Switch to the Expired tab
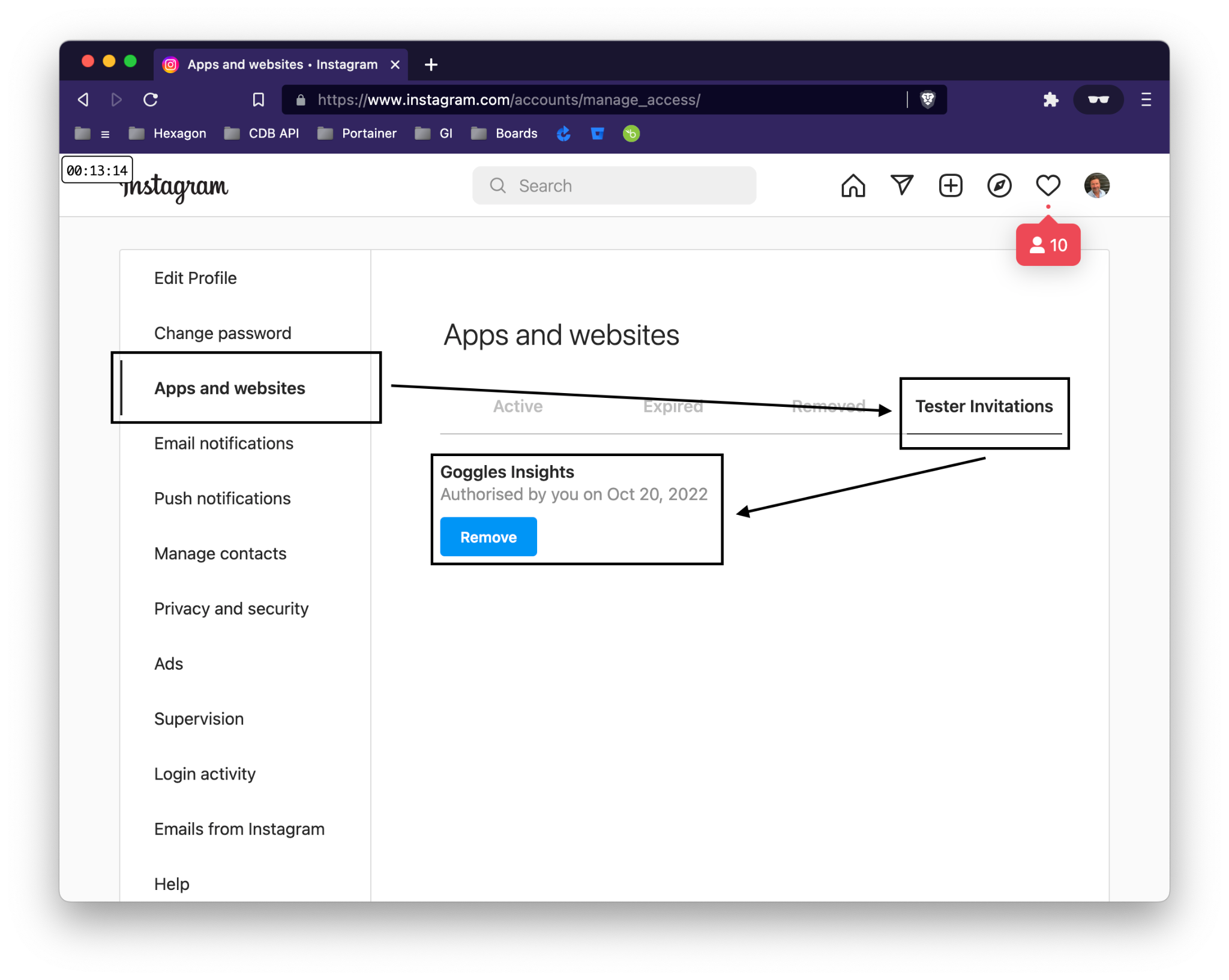The height and width of the screenshot is (980, 1229). click(x=673, y=406)
